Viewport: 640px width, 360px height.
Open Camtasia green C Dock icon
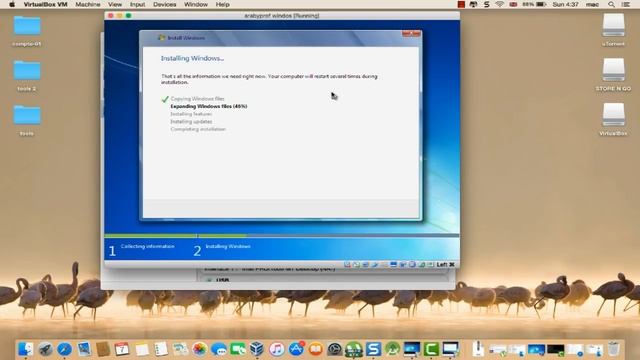(x=431, y=349)
